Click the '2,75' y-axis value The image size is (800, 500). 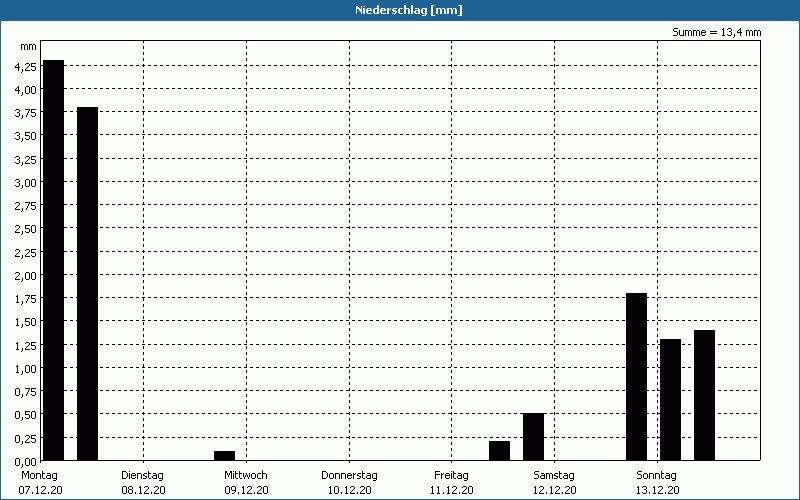26,206
